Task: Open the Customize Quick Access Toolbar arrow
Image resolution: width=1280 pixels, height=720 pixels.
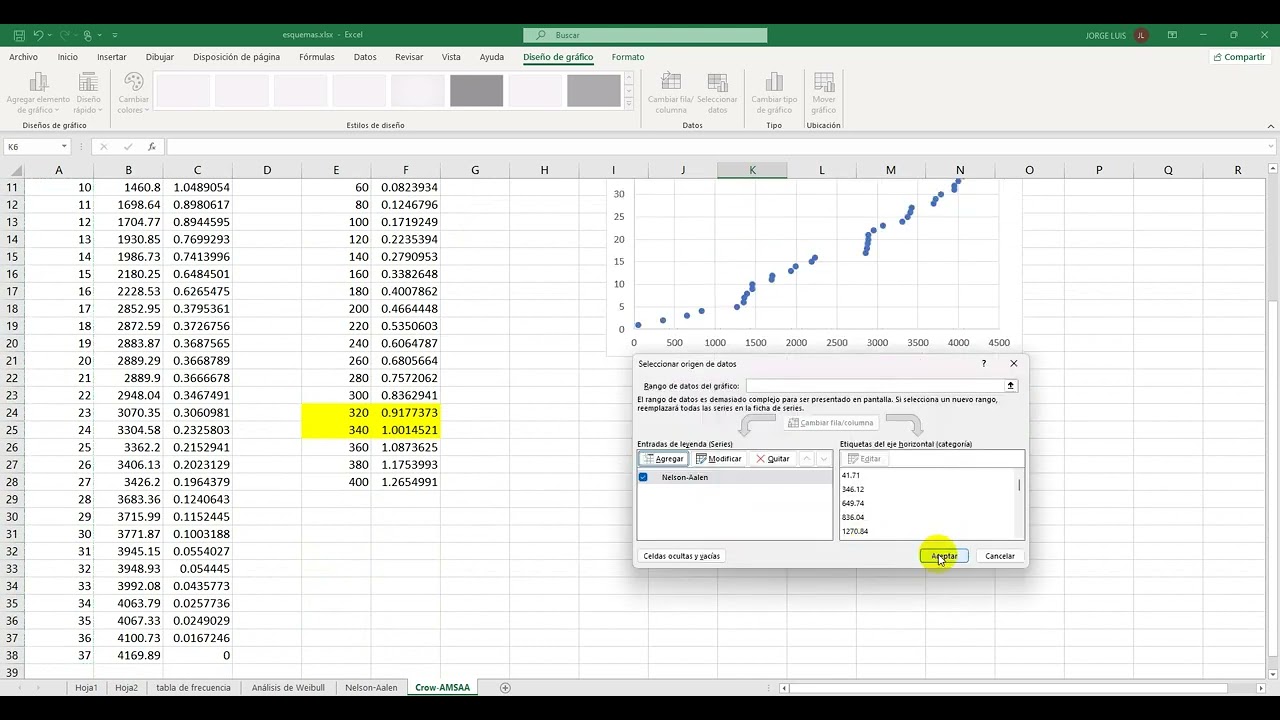Action: tap(115, 35)
